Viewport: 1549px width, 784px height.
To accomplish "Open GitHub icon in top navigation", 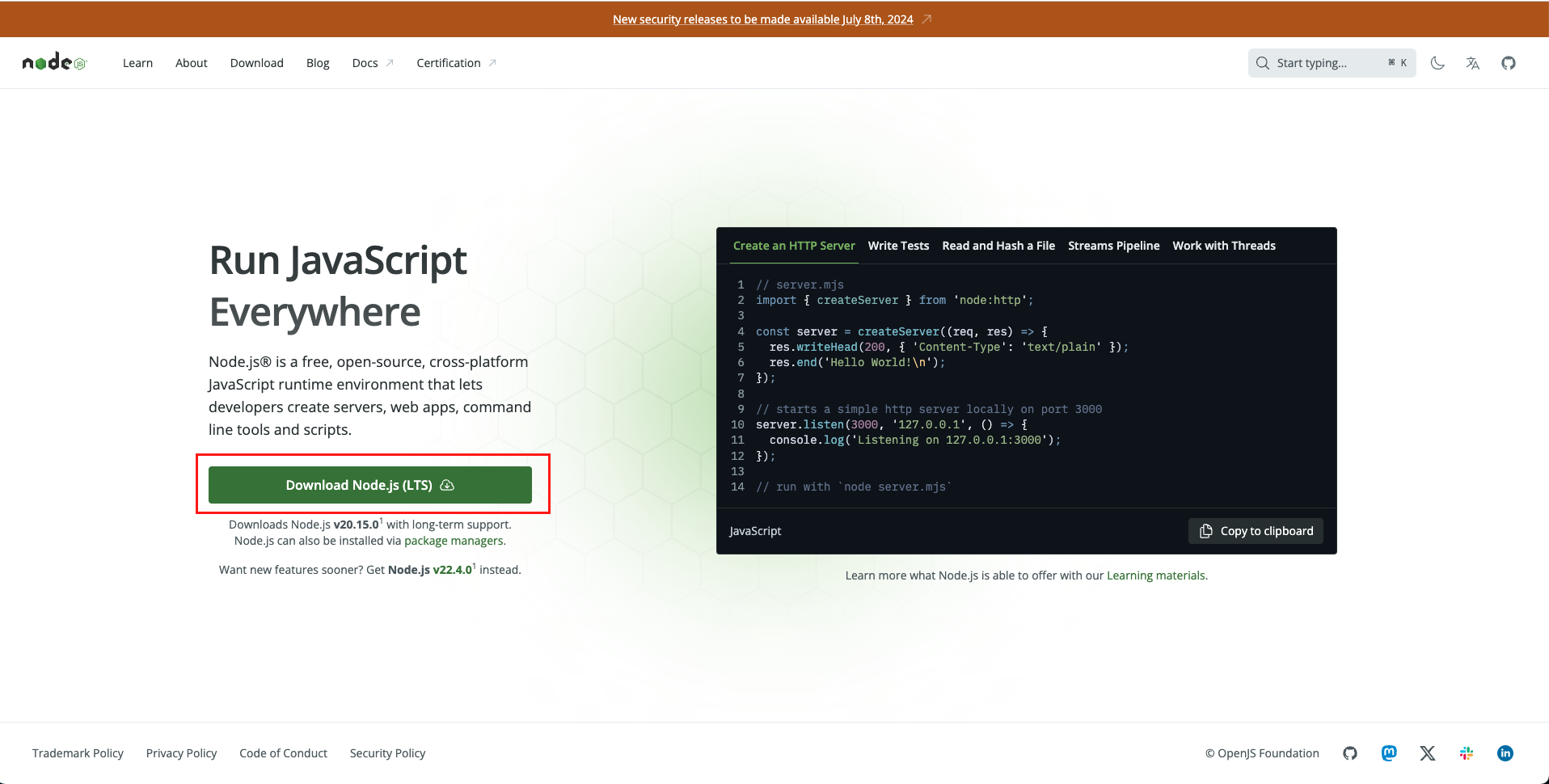I will (1509, 63).
